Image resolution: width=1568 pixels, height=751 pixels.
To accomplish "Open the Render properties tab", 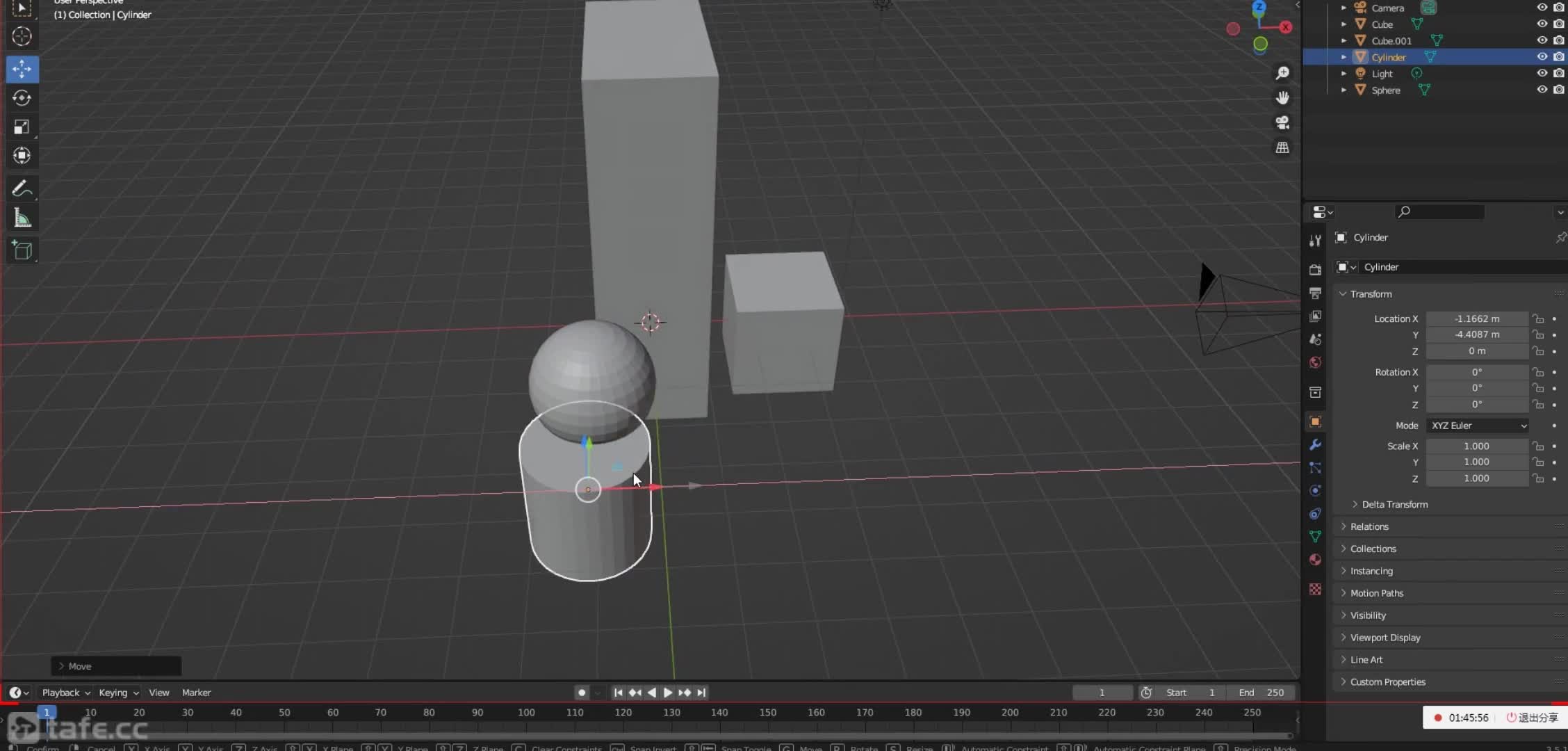I will point(1315,270).
